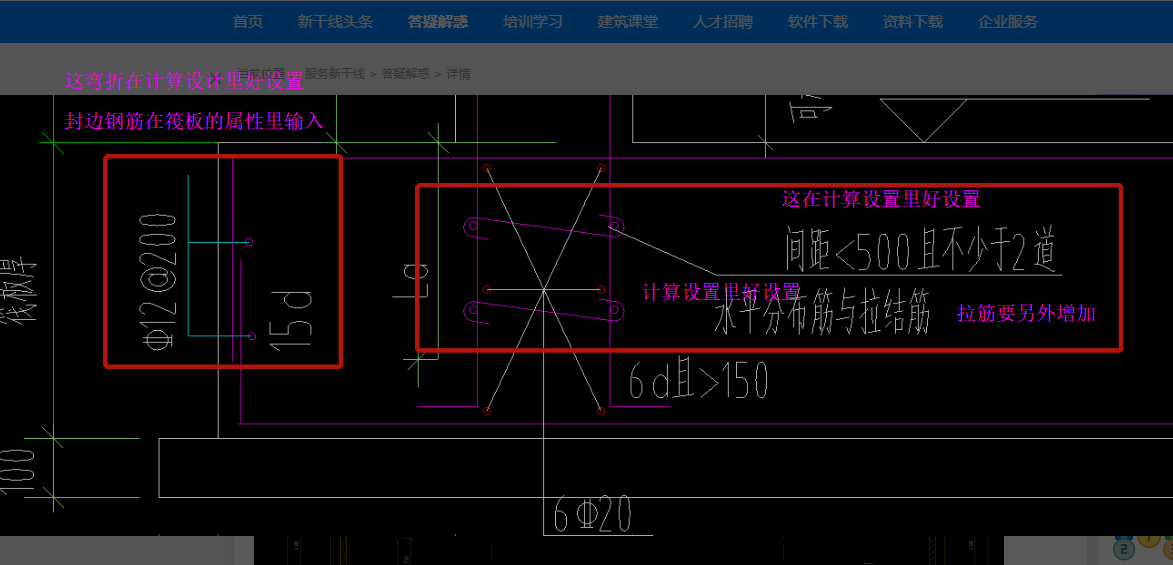1173x565 pixels.
Task: Open the 首页 navigation item
Action: pyautogui.click(x=248, y=22)
